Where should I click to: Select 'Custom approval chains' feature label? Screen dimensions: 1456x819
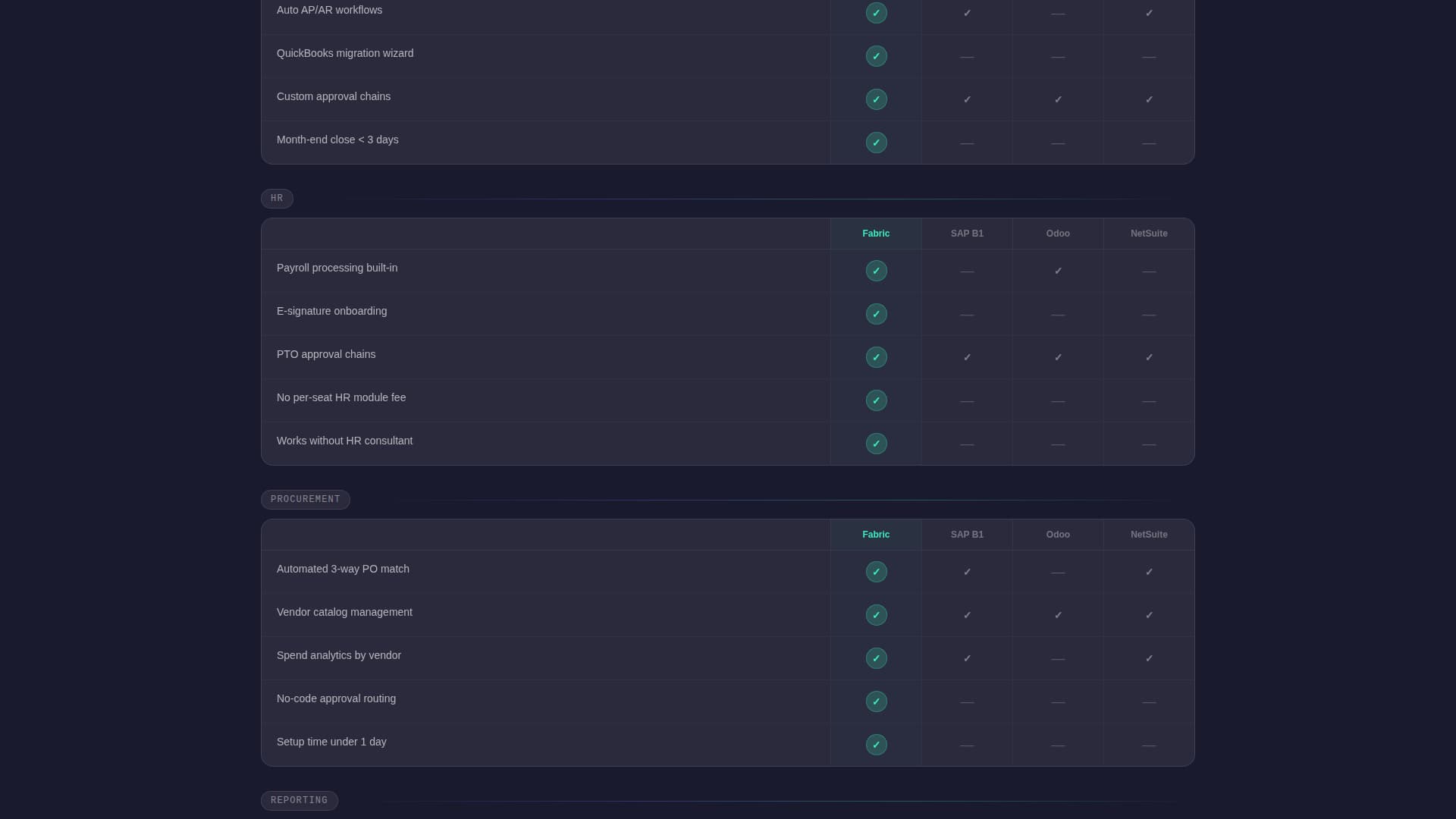pyautogui.click(x=334, y=96)
